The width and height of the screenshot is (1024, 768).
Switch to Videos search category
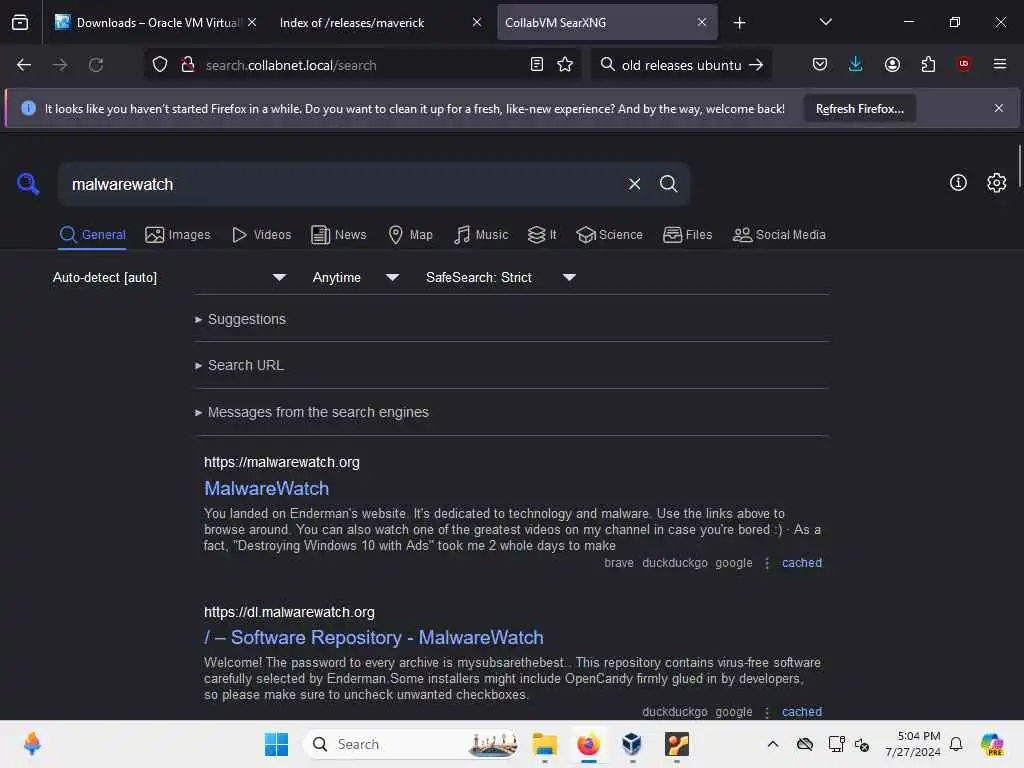[262, 234]
